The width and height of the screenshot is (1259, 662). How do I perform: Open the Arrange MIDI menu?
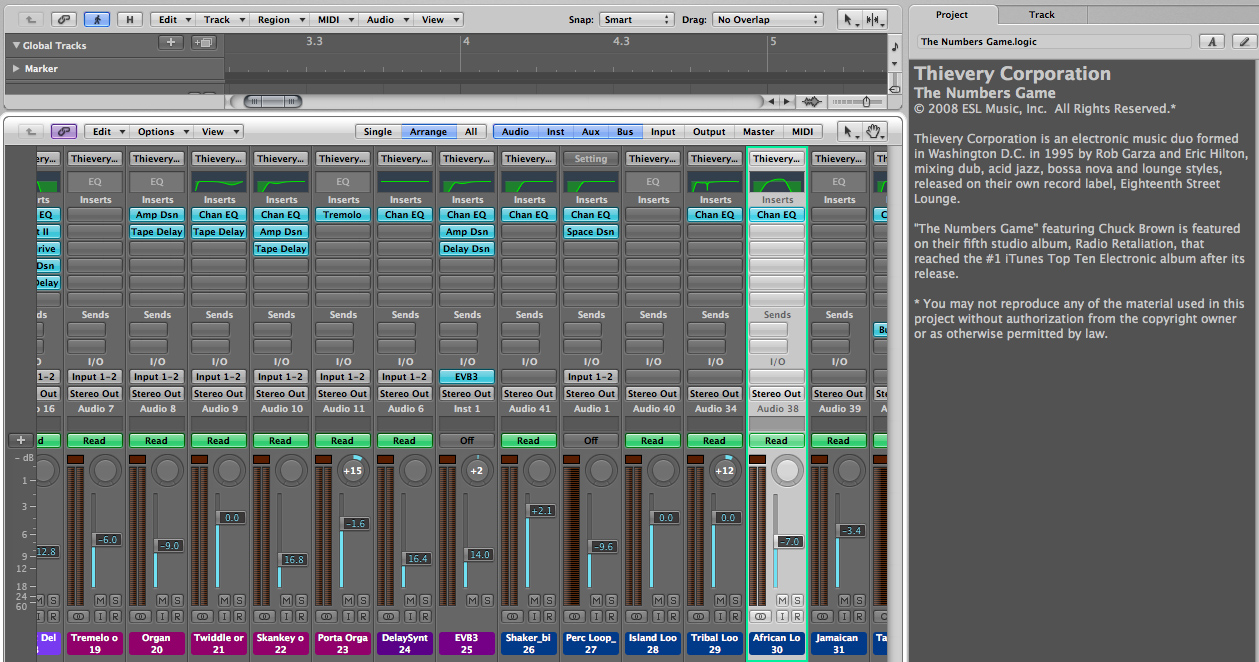(333, 19)
